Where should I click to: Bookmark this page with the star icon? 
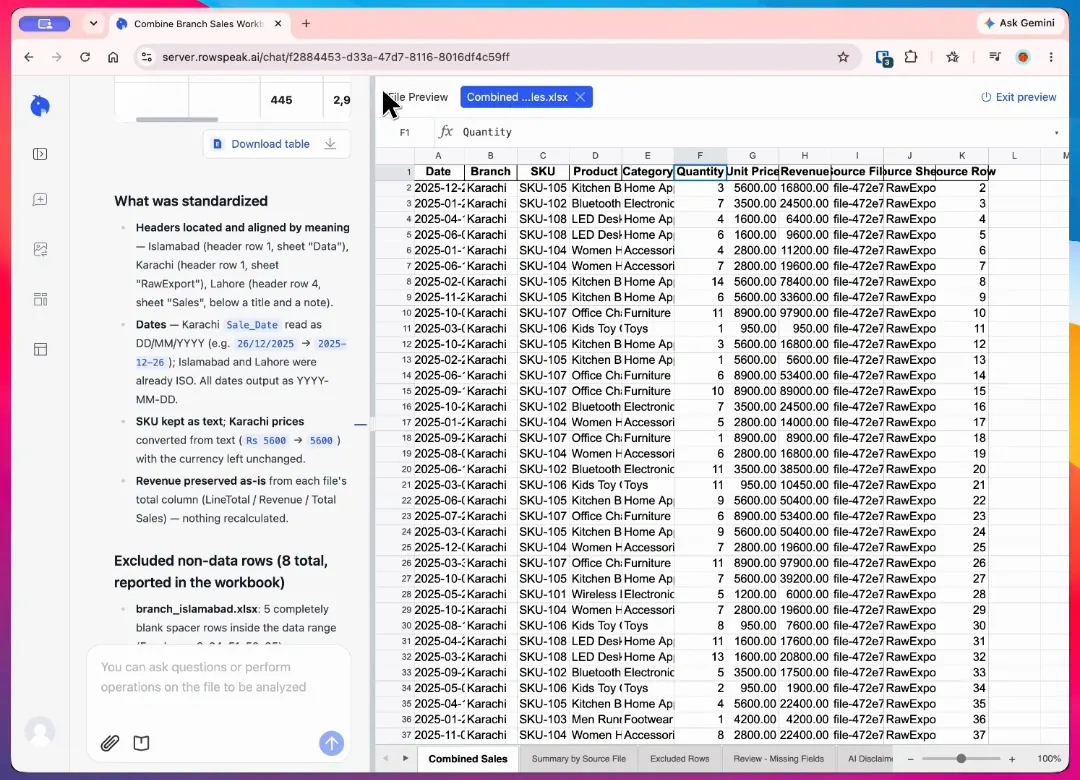tap(843, 57)
